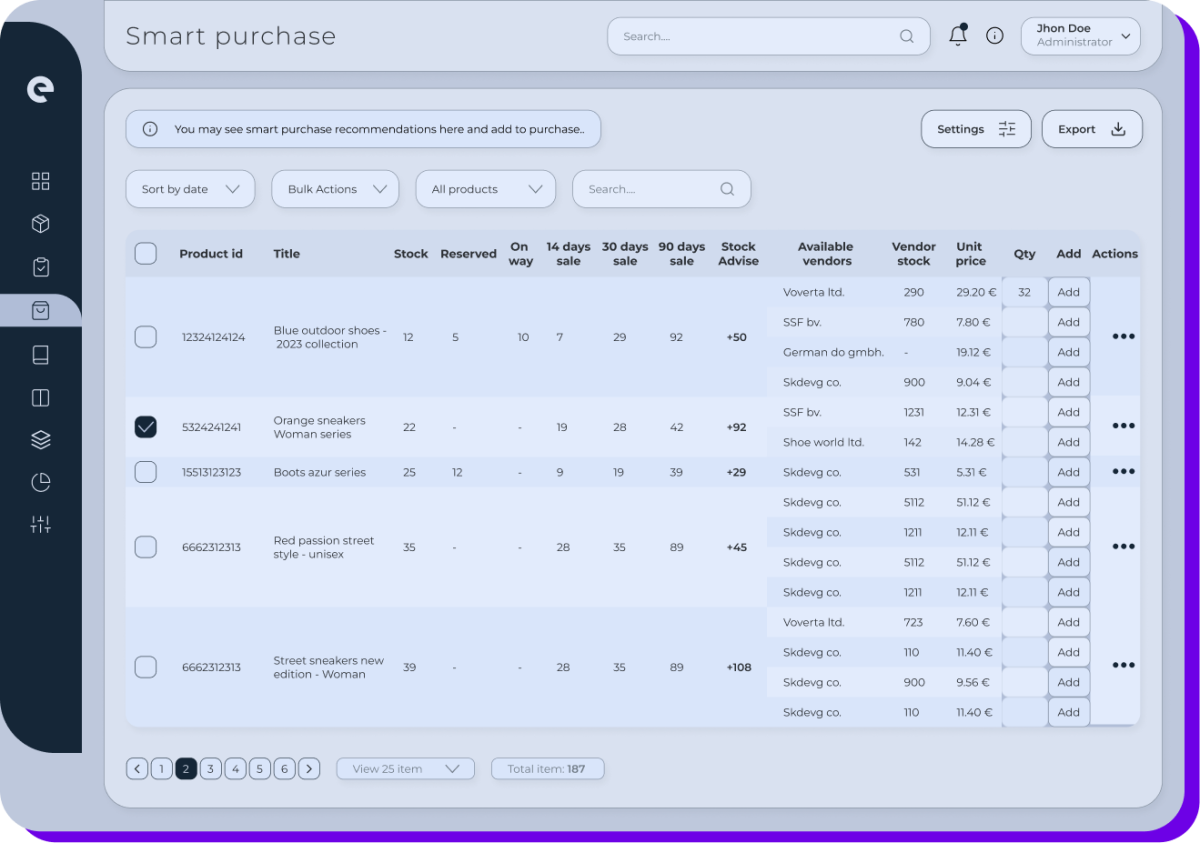Image resolution: width=1200 pixels, height=843 pixels.
Task: Select the shopping bag icon in sidebar
Action: pyautogui.click(x=40, y=310)
